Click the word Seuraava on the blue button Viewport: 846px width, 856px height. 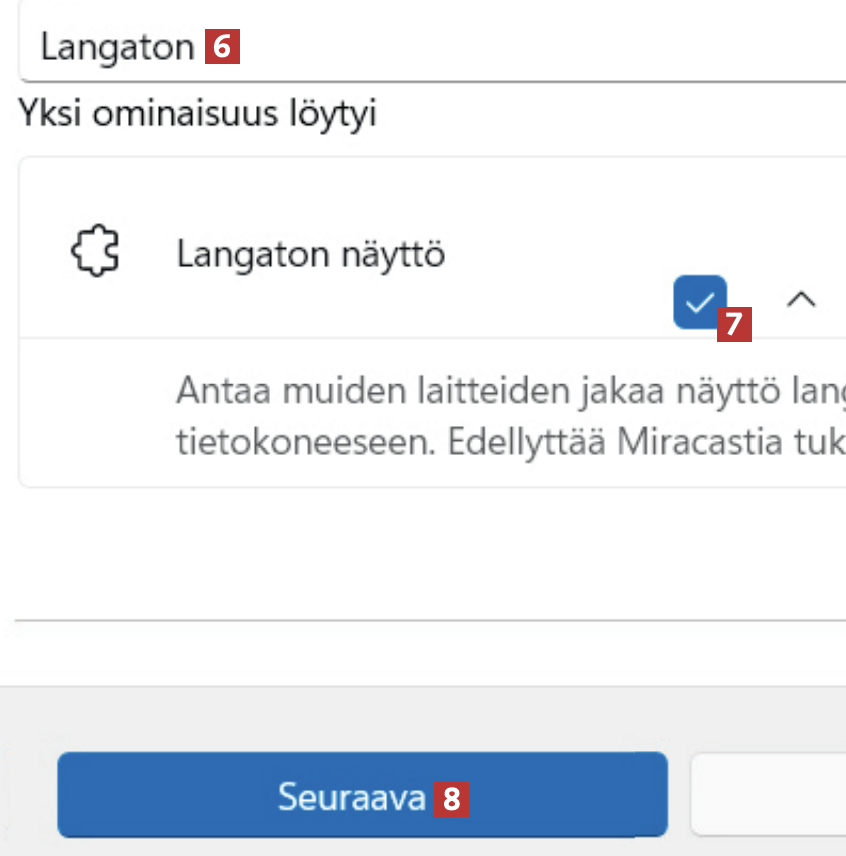coord(352,796)
